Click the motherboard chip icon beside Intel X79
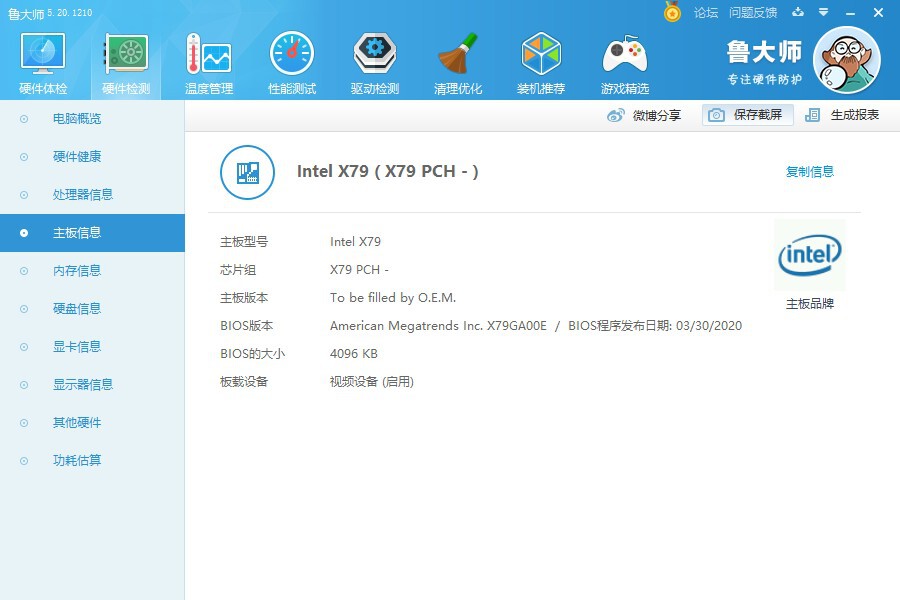The image size is (900, 600). tap(247, 172)
